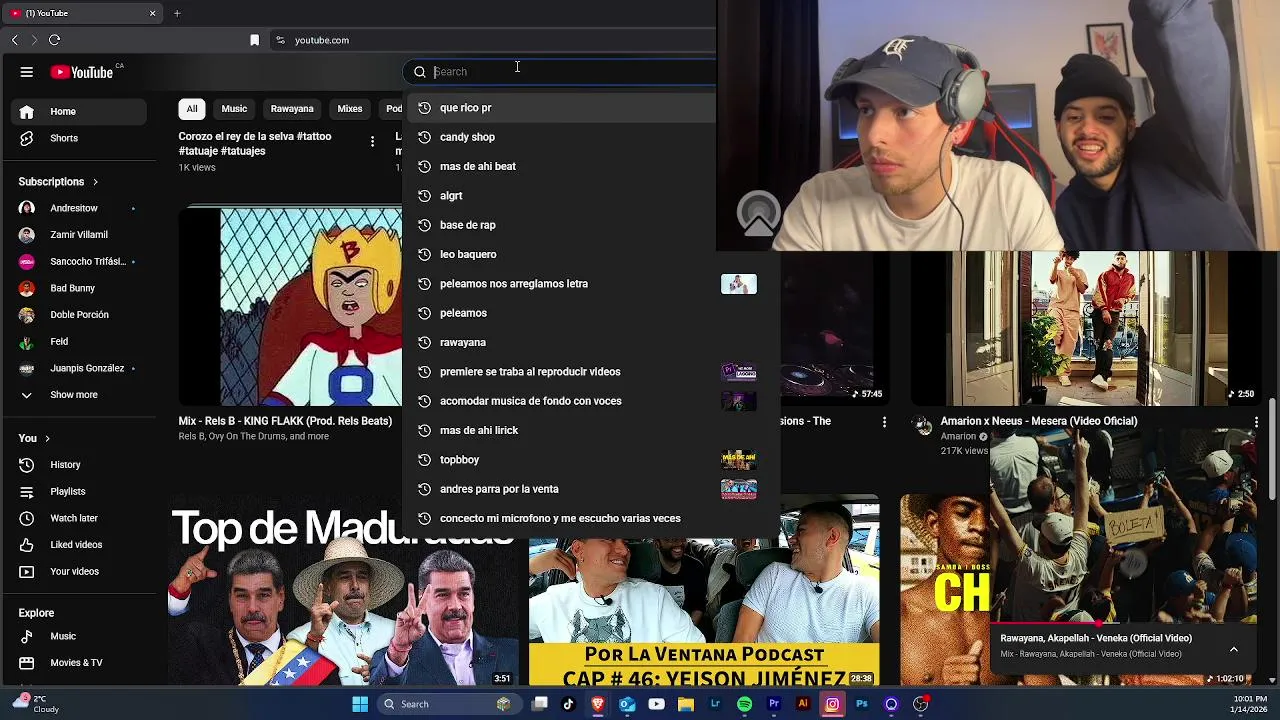Choose 'premiere se traba al reproducir videos'
1280x720 pixels.
(590, 372)
